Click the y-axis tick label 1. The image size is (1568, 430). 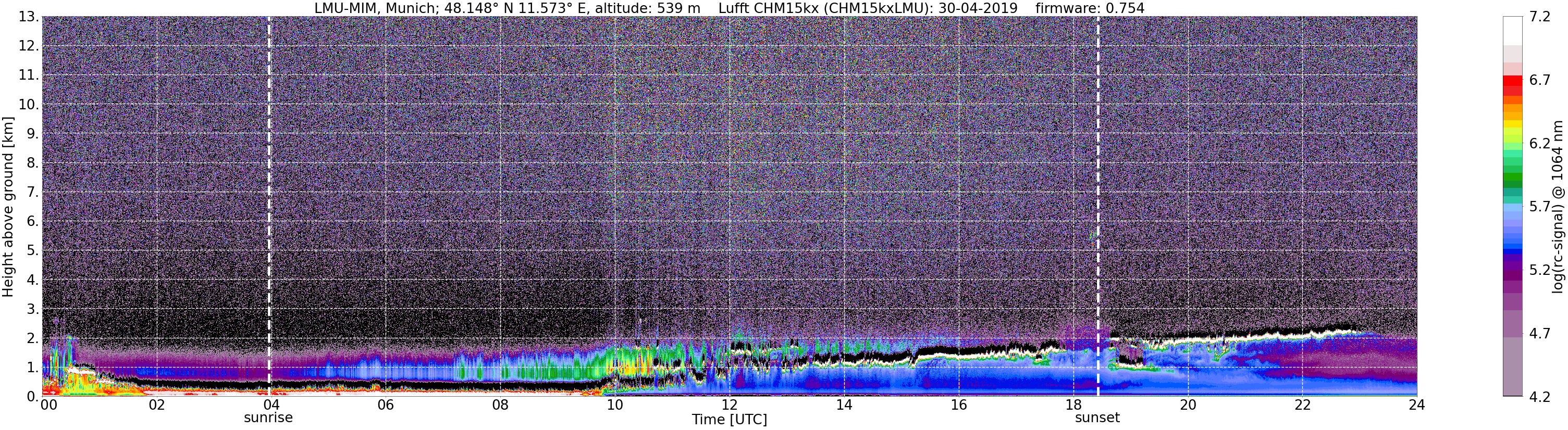click(32, 368)
